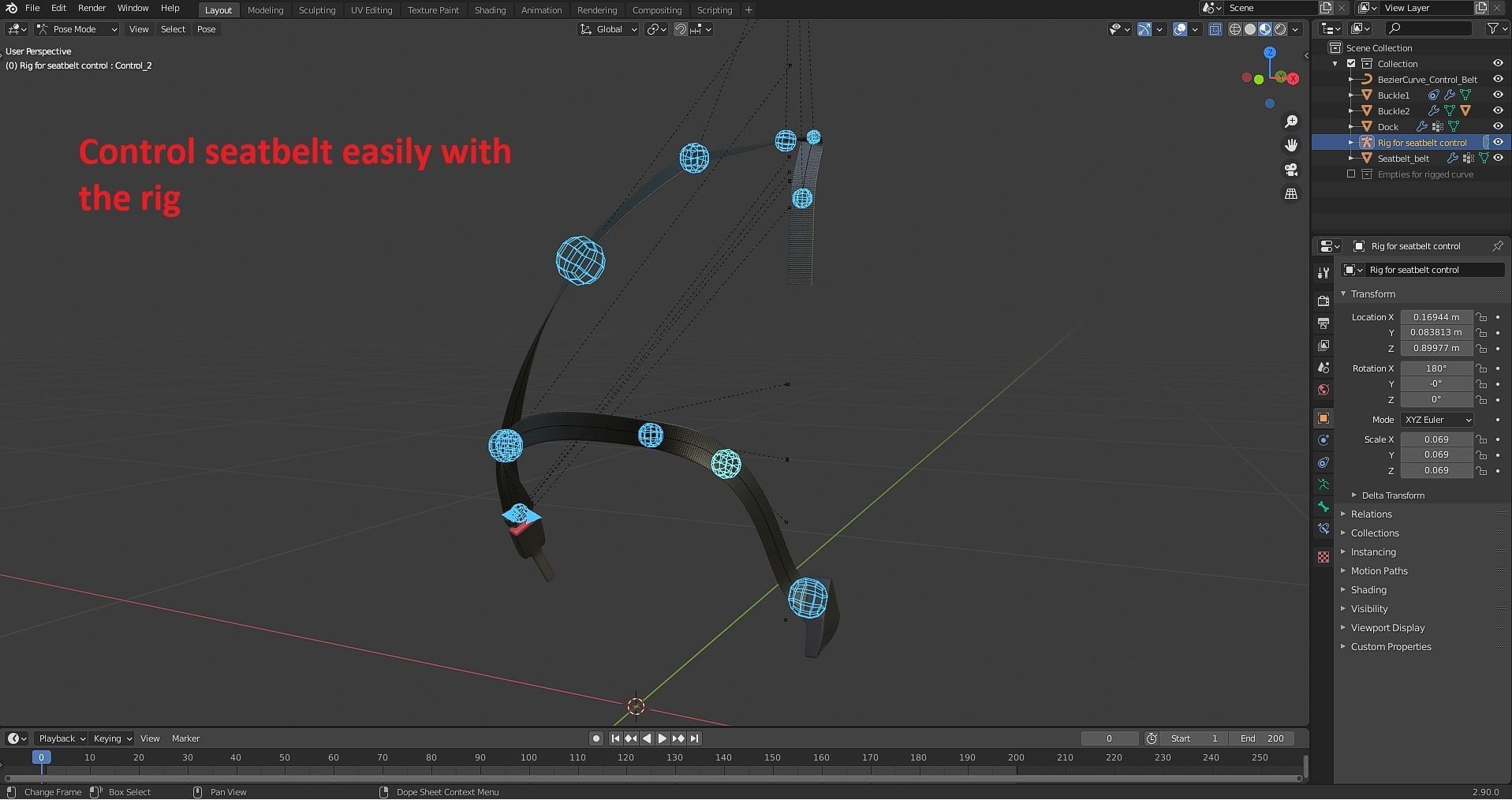
Task: Toggle visibility of BezierCurve_Control_Belt
Action: click(x=1498, y=79)
